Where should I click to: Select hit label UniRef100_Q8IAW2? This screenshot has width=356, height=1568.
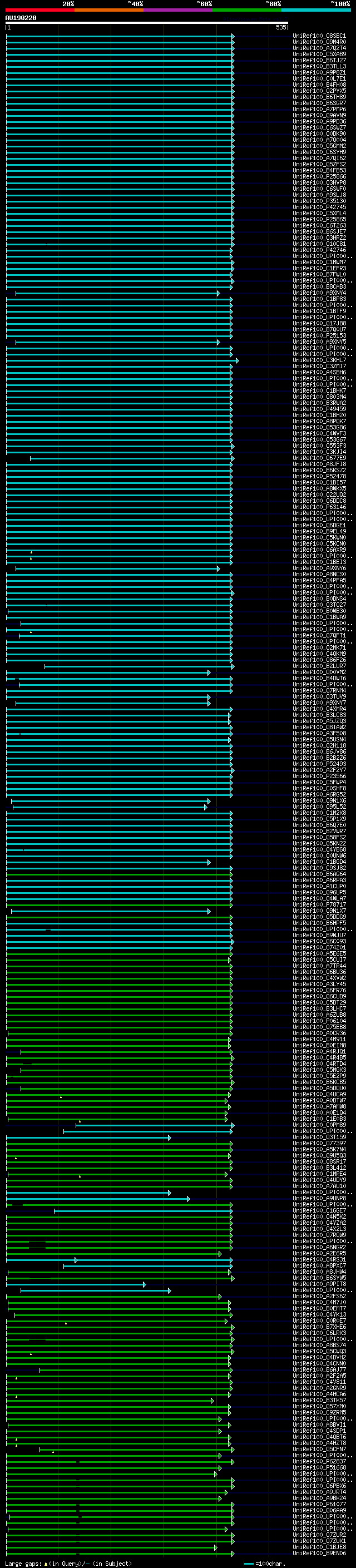(x=319, y=728)
